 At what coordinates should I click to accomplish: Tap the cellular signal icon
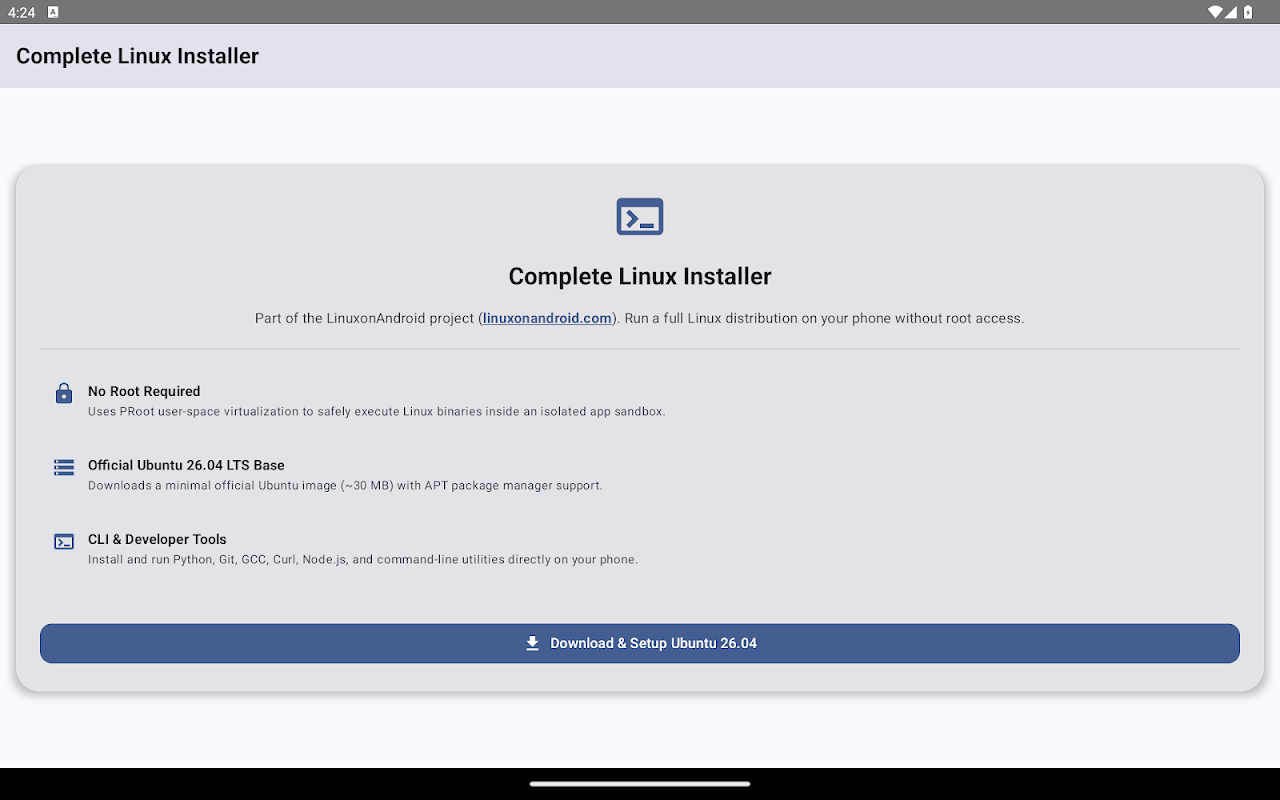tap(1232, 12)
